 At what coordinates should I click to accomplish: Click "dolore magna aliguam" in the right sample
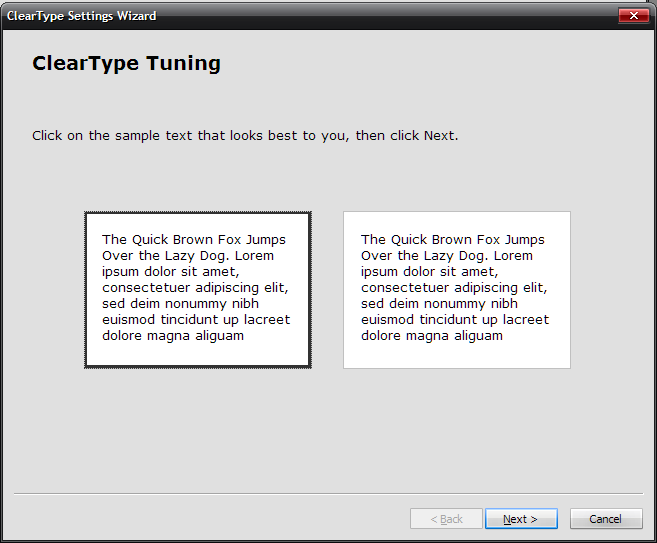pyautogui.click(x=432, y=336)
